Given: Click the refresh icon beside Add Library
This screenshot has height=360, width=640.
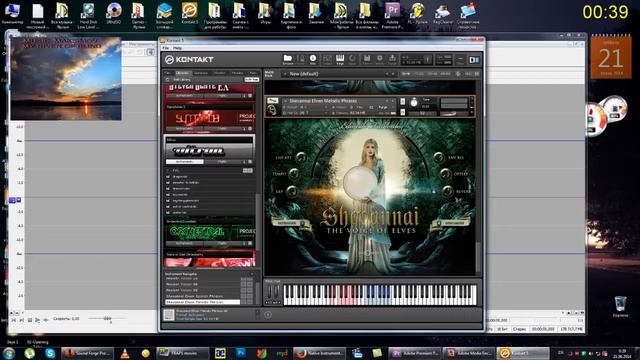Looking at the screenshot, I should [168, 79].
